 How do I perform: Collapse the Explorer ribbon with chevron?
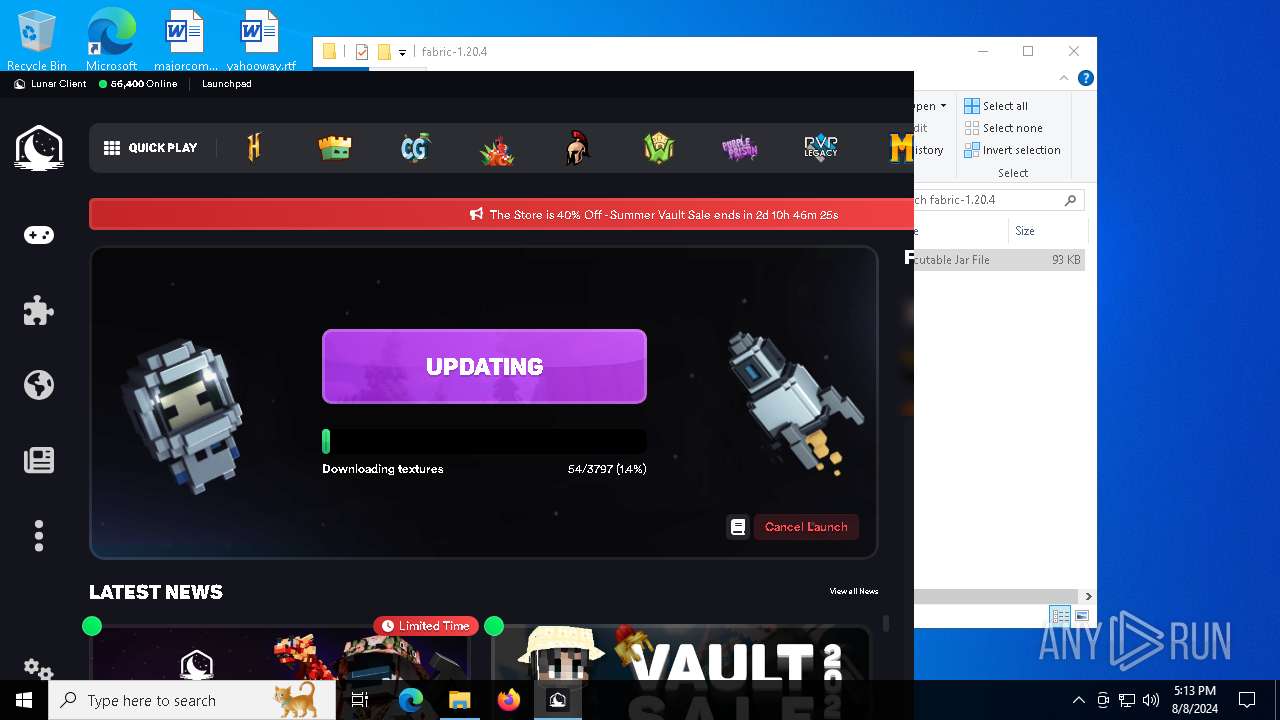pyautogui.click(x=1064, y=78)
